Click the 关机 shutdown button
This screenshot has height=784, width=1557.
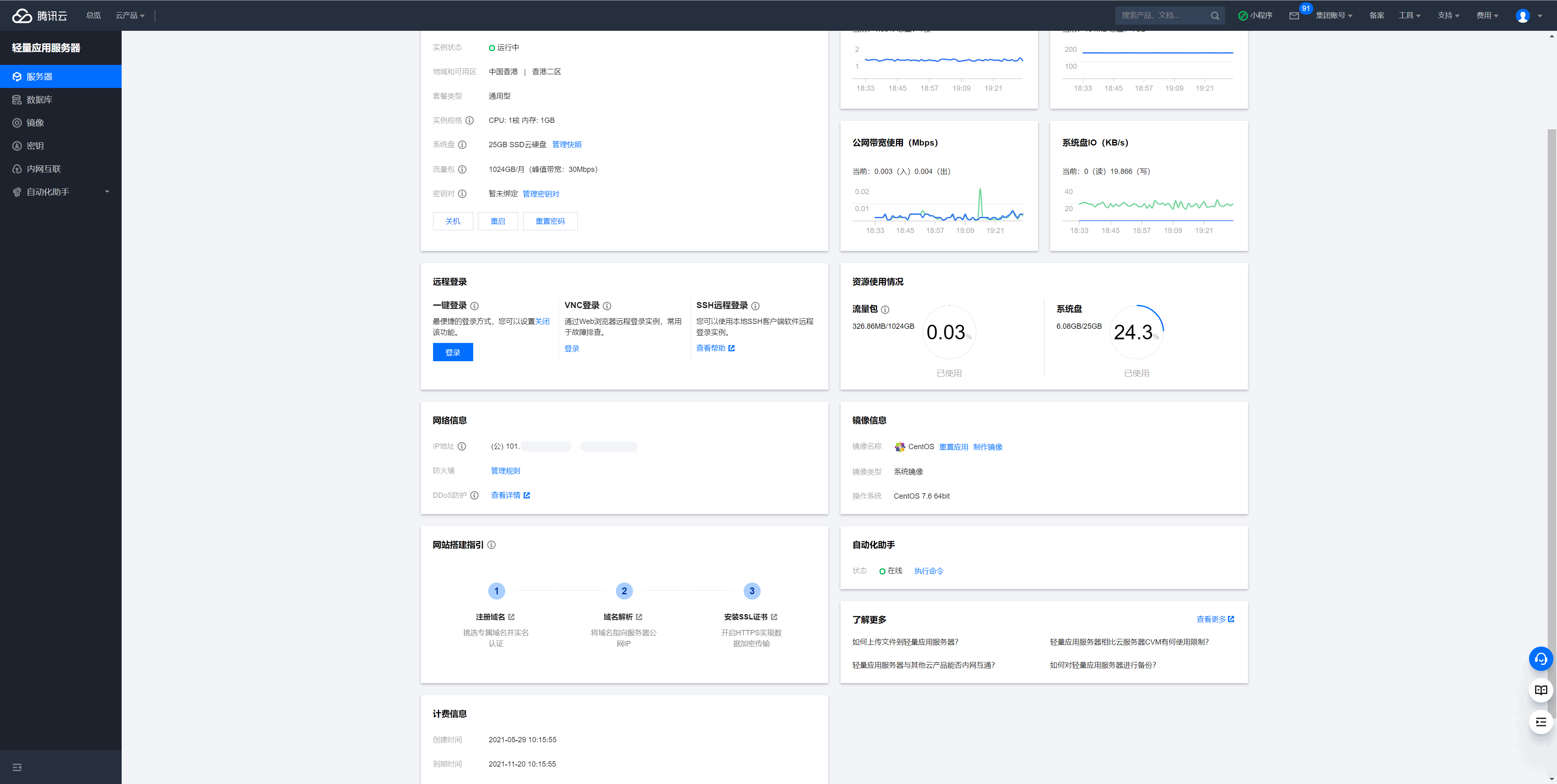[453, 221]
